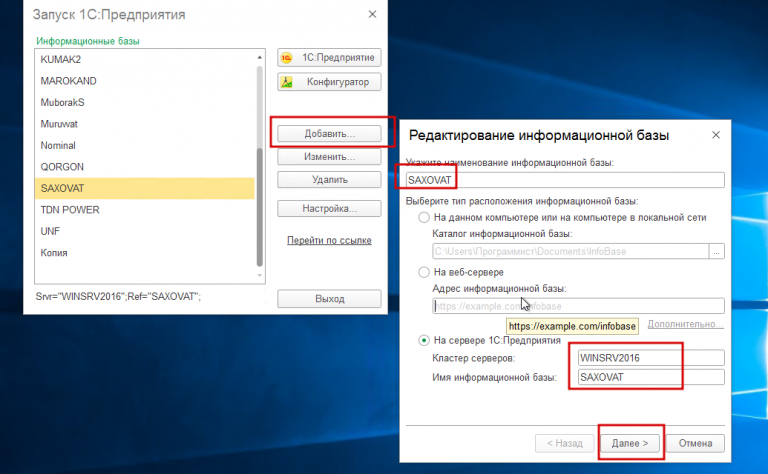The width and height of the screenshot is (768, 474).
Task: Select Копия infobase
Action: 145,253
